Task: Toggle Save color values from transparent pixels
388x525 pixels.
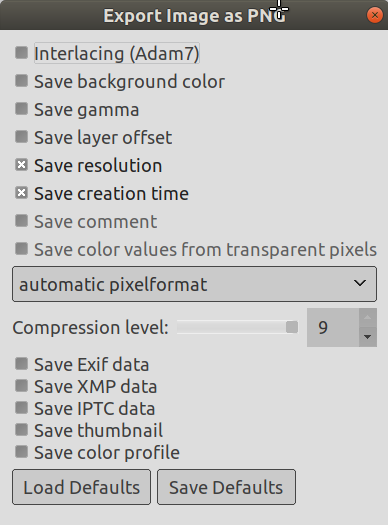Action: (x=21, y=249)
